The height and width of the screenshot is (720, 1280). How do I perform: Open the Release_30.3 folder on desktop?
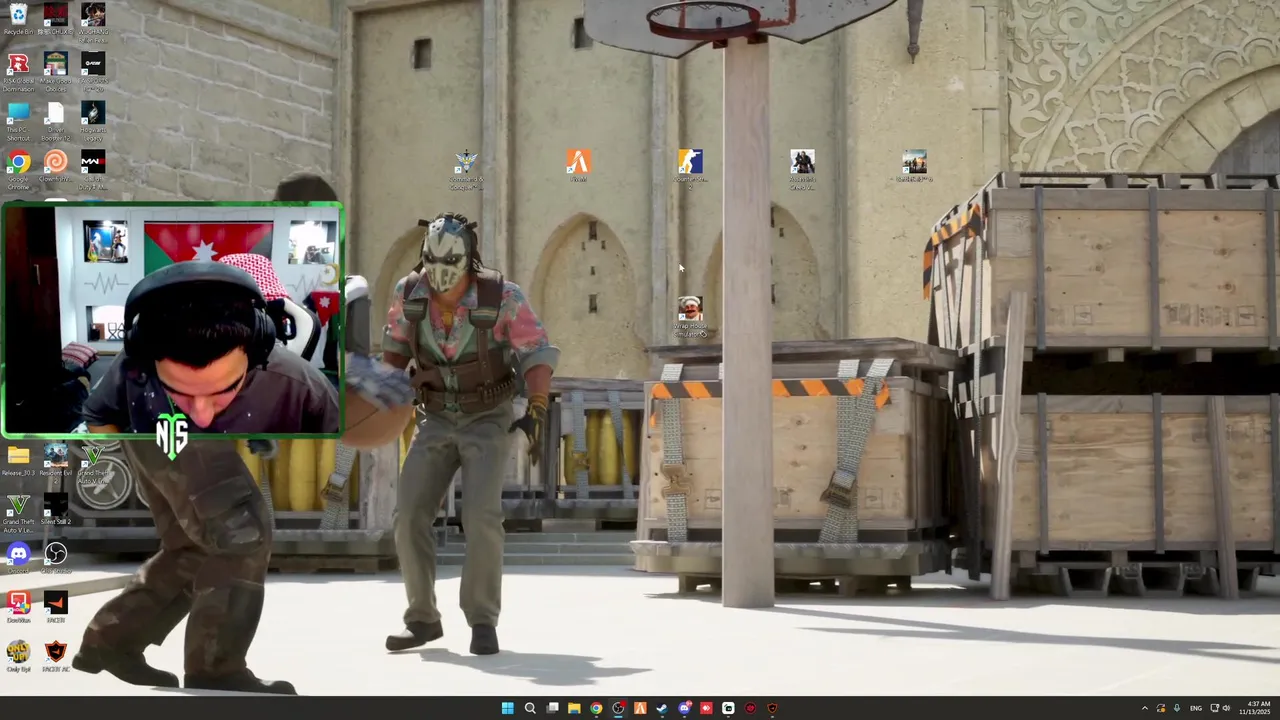[x=18, y=460]
